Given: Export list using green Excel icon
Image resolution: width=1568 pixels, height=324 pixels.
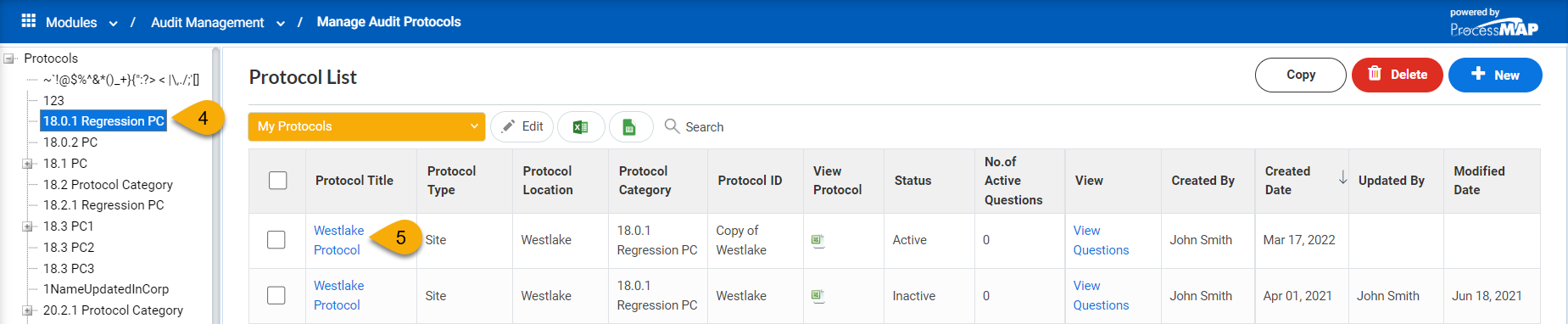Looking at the screenshot, I should tap(581, 126).
